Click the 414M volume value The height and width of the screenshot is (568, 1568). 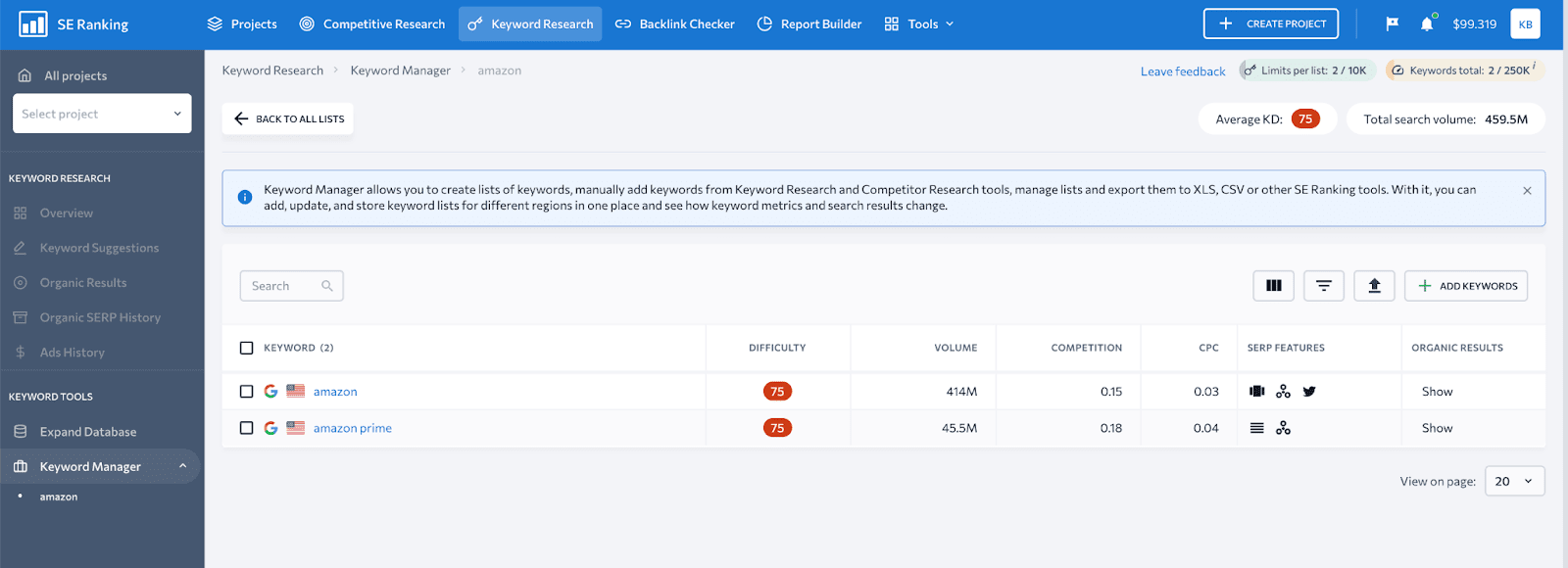pyautogui.click(x=961, y=392)
